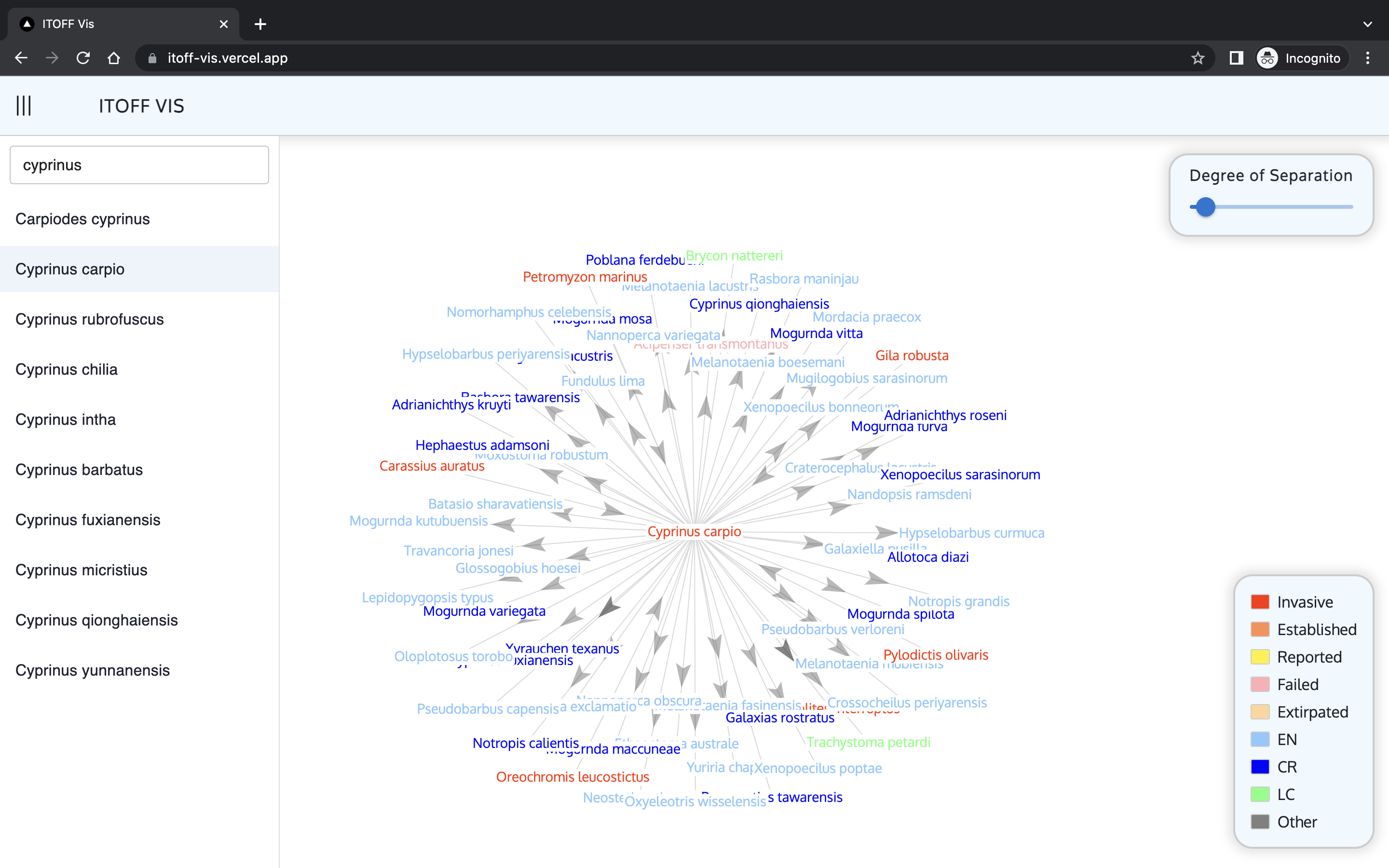Select Cyprinus intha in the list
The width and height of the screenshot is (1389, 868).
coord(139,420)
